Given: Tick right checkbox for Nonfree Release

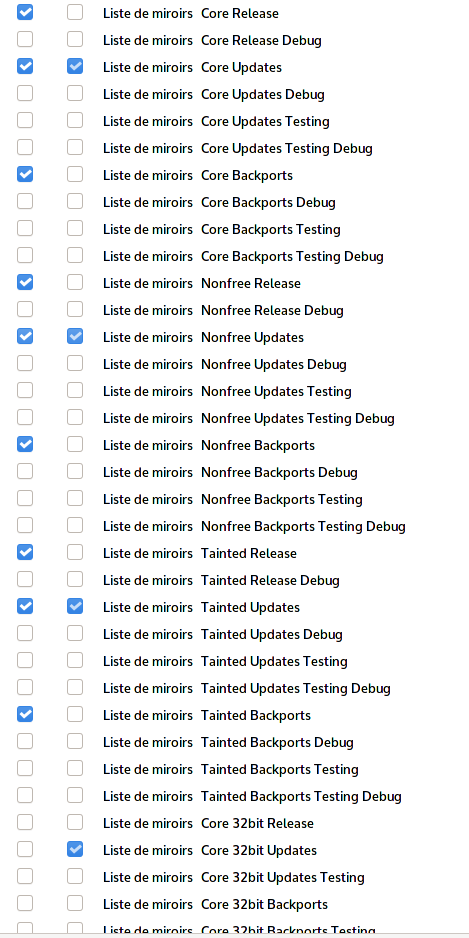Looking at the screenshot, I should 75,282.
